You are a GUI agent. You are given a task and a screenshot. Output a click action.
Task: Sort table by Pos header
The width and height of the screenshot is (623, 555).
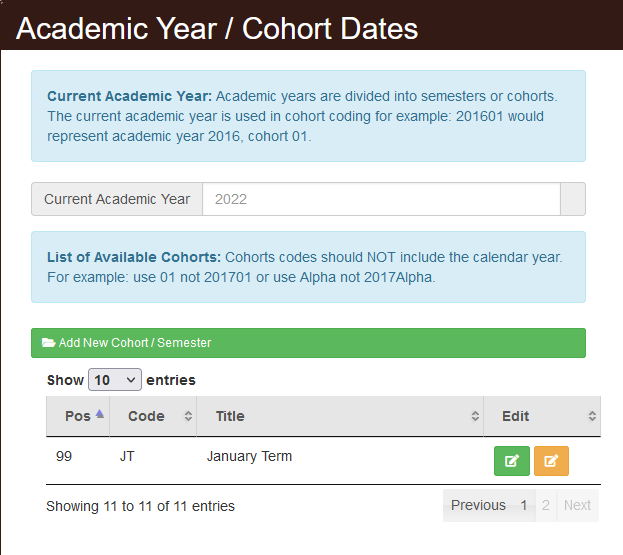click(x=78, y=416)
